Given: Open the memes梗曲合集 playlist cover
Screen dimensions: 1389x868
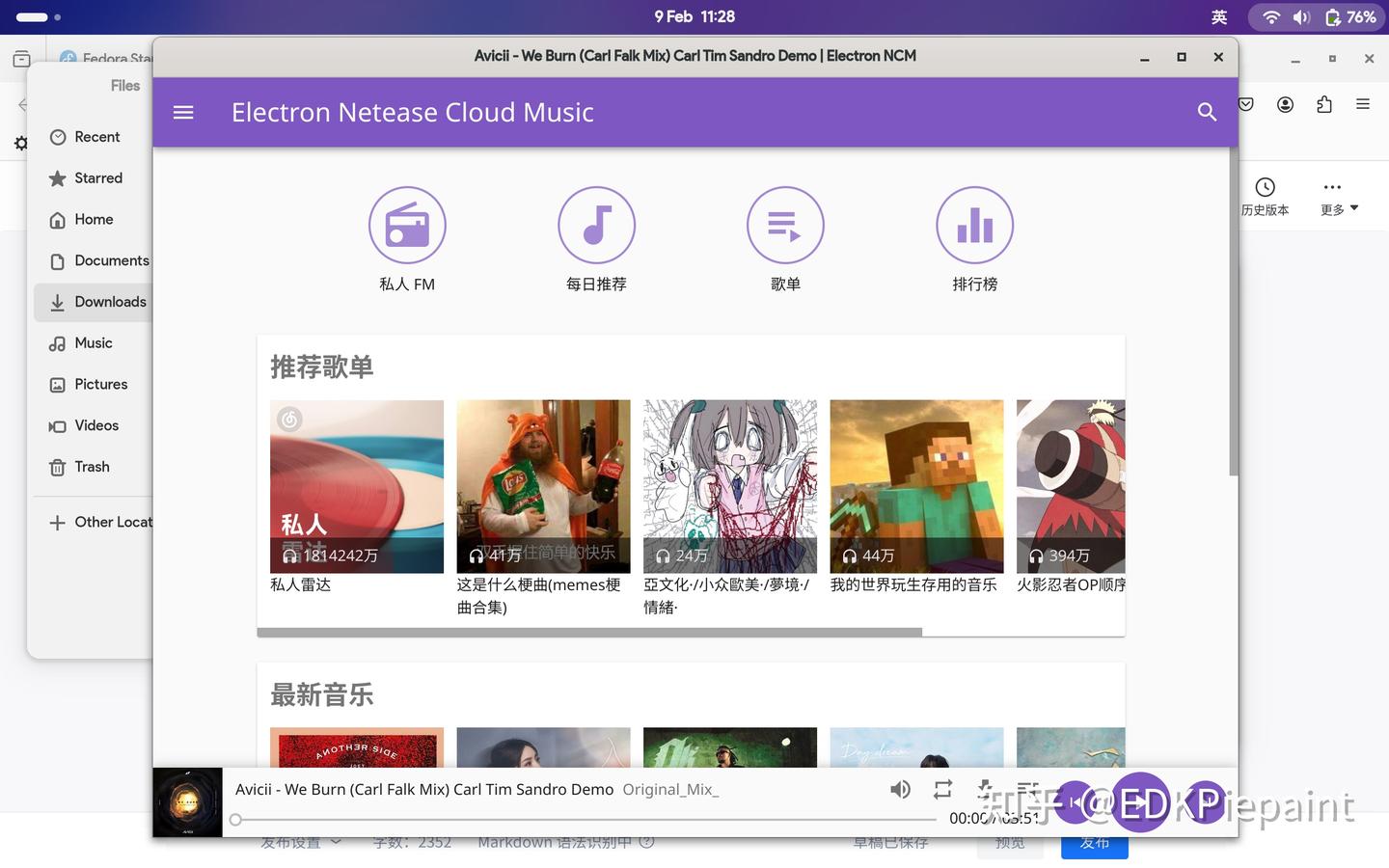Looking at the screenshot, I should [543, 487].
